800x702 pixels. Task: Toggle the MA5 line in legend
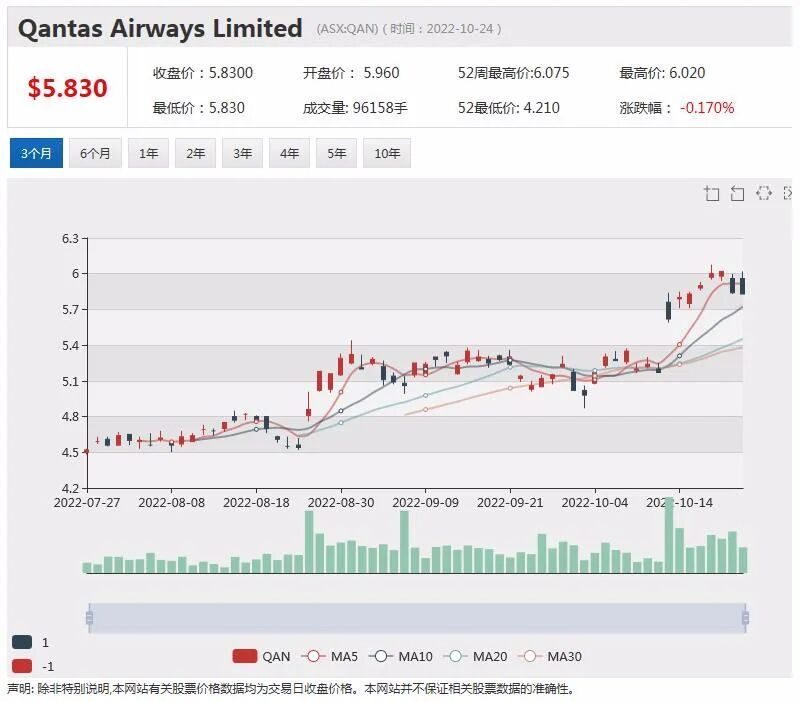[330, 656]
